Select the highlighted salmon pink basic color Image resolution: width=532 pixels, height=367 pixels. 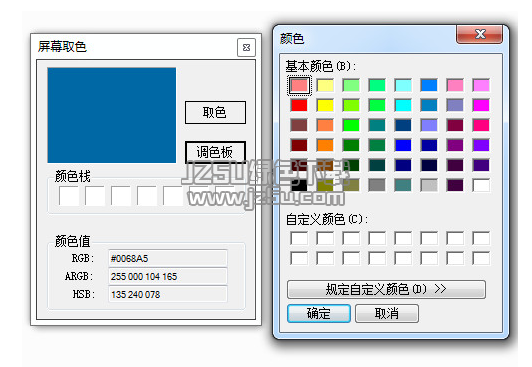(x=299, y=85)
